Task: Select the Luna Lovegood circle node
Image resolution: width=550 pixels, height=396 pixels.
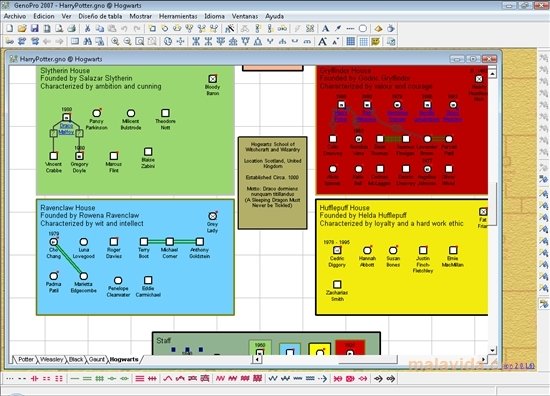Action: point(83,242)
